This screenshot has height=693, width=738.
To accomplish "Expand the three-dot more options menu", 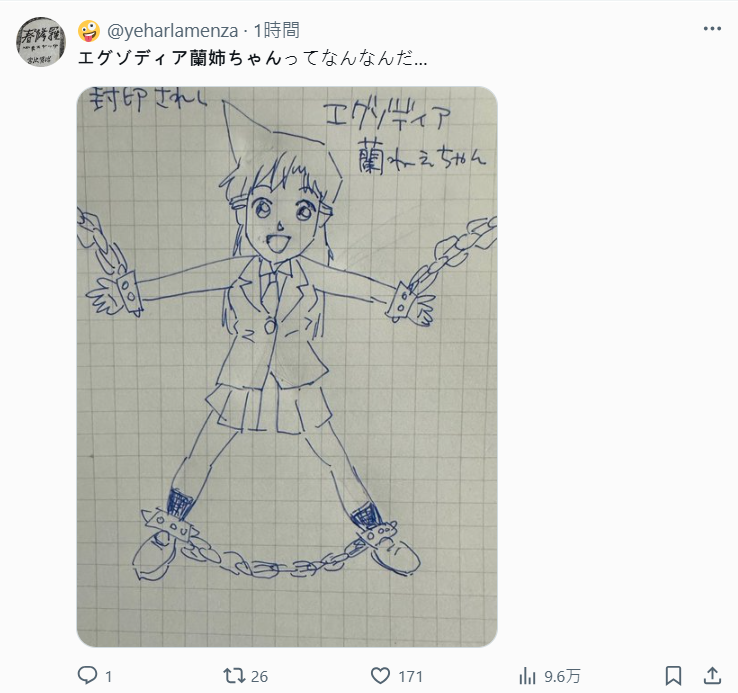I will 712,29.
